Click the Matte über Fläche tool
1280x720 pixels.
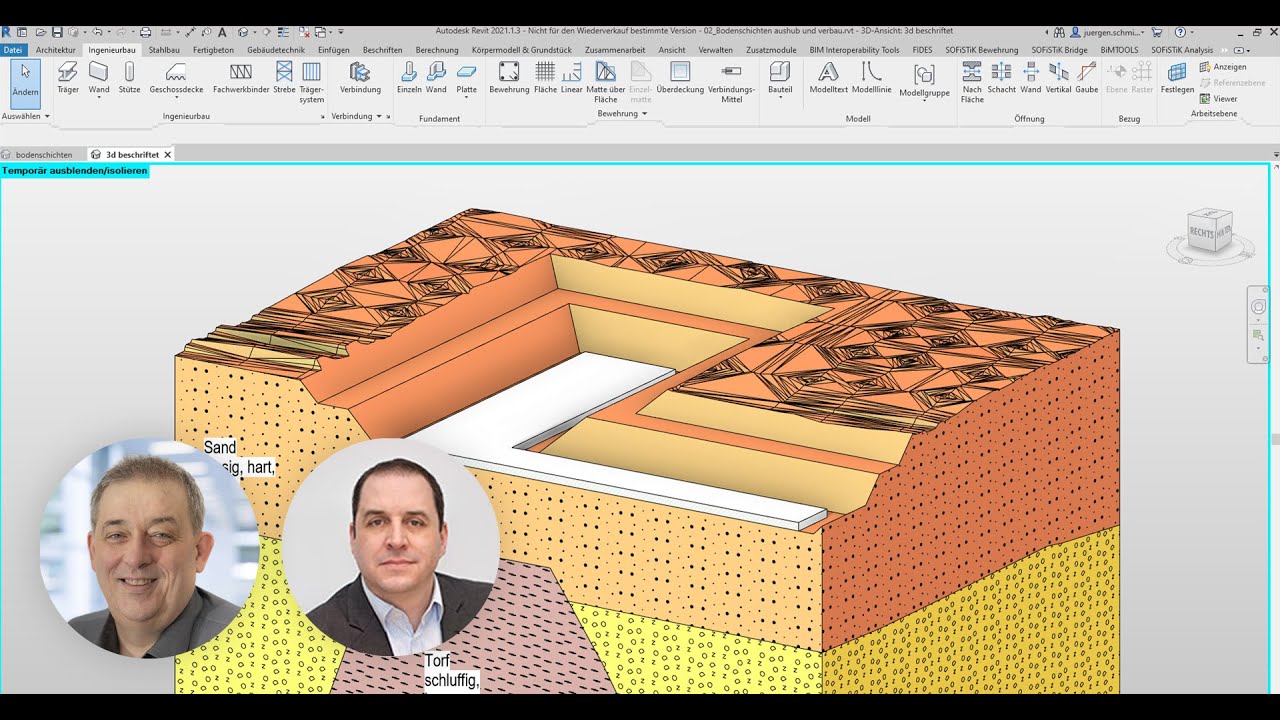coord(606,82)
